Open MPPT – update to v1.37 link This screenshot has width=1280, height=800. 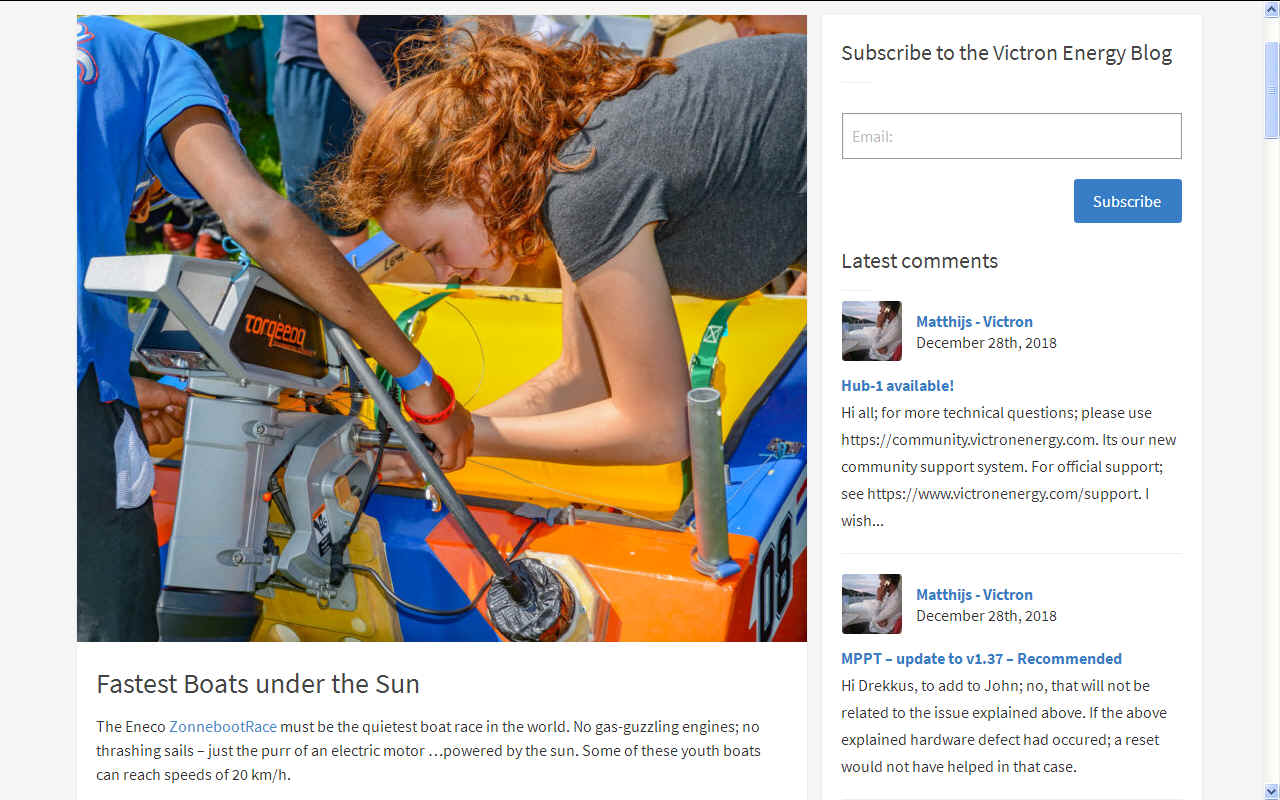tap(981, 658)
